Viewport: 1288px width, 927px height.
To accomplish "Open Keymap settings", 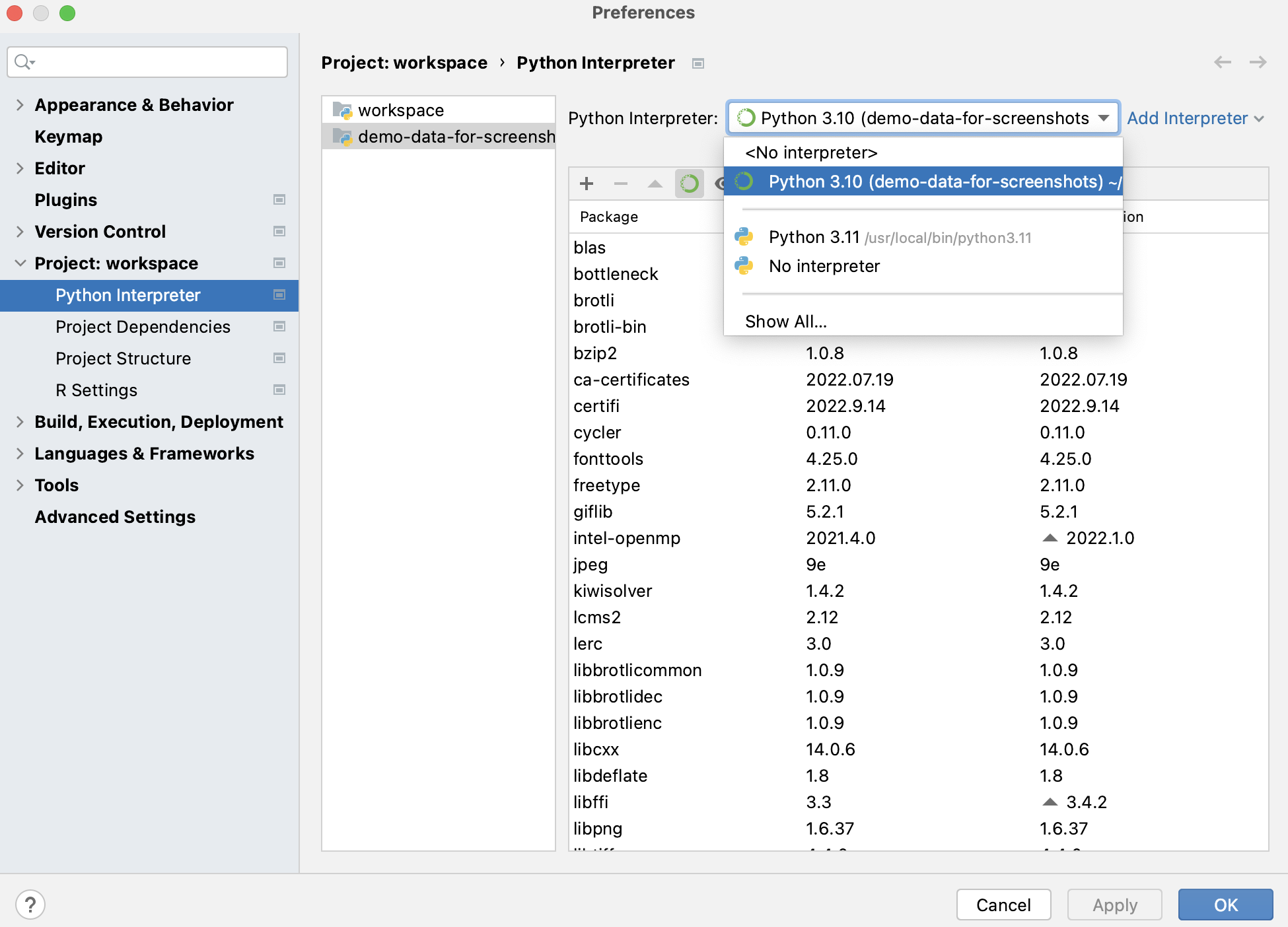I will (69, 137).
